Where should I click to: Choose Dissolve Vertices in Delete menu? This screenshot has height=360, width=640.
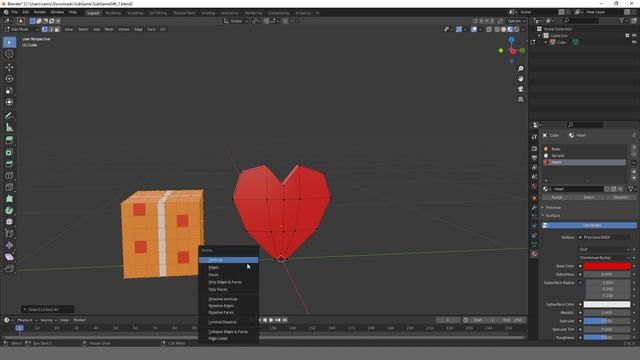click(229, 299)
